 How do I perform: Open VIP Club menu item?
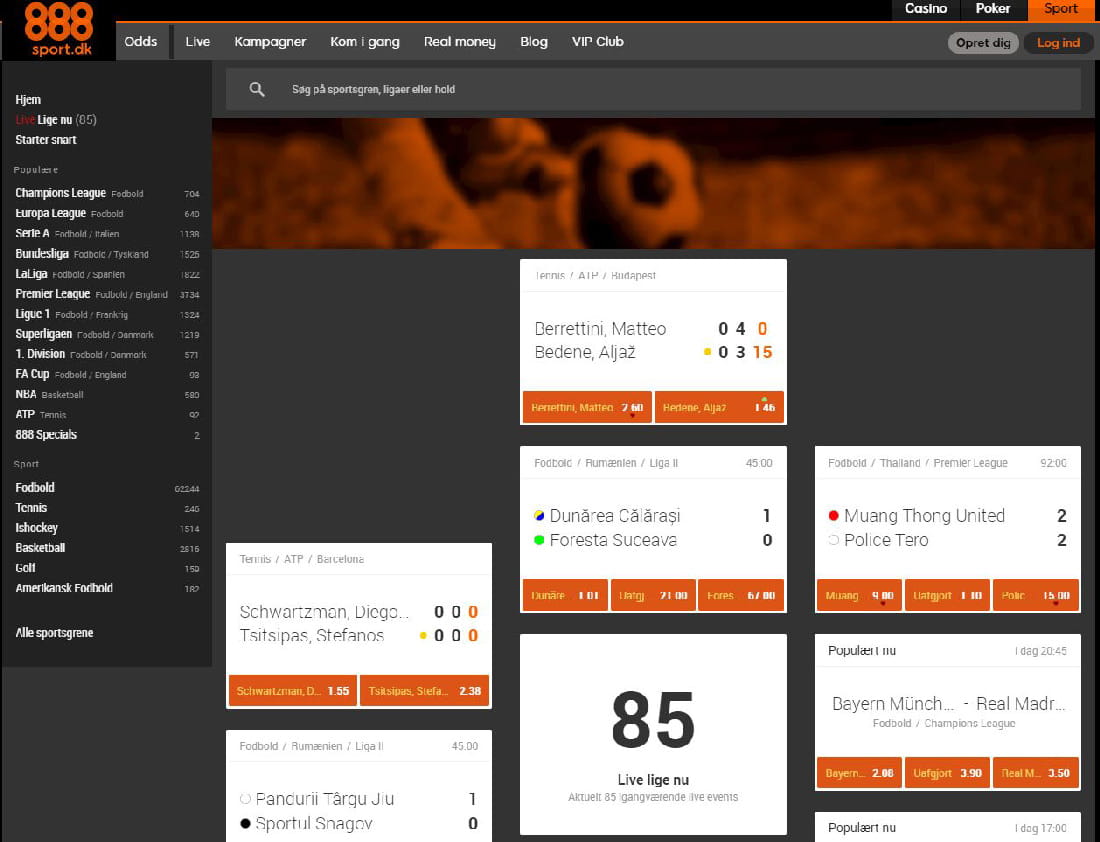click(598, 41)
